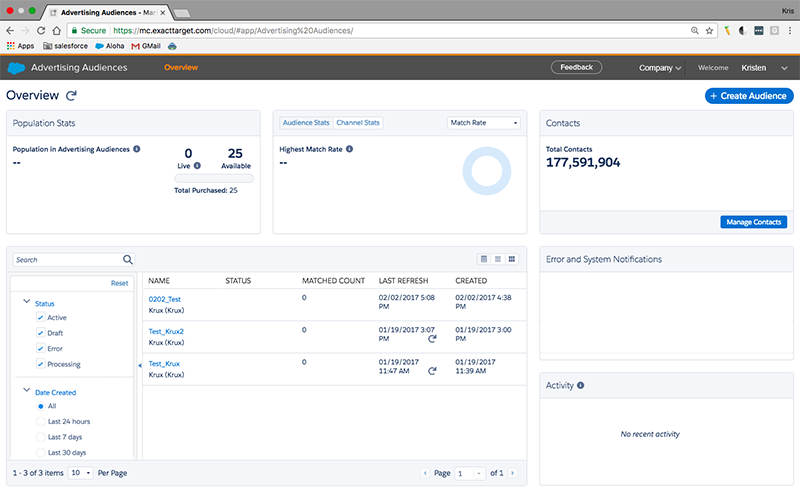Open the GMail bookmark

point(146,46)
